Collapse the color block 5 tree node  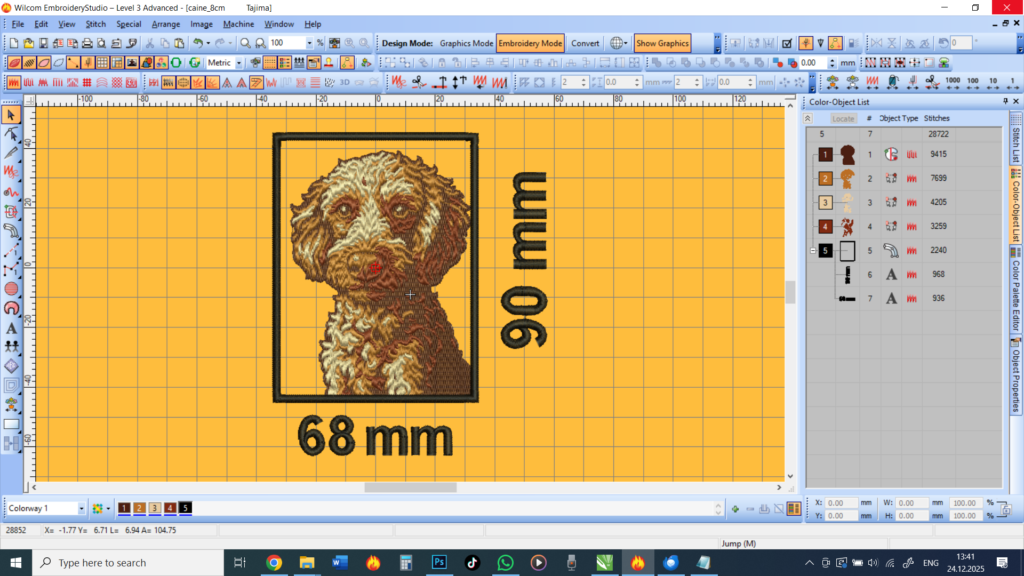[813, 250]
